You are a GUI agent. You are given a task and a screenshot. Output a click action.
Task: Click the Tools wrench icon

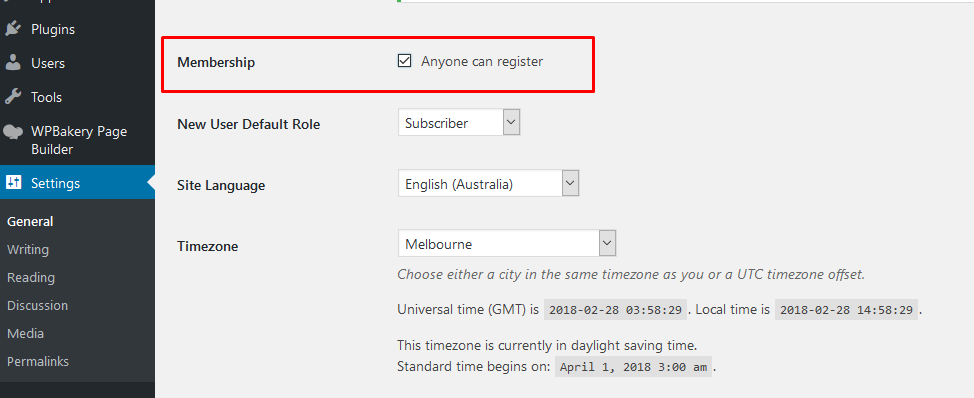13,97
